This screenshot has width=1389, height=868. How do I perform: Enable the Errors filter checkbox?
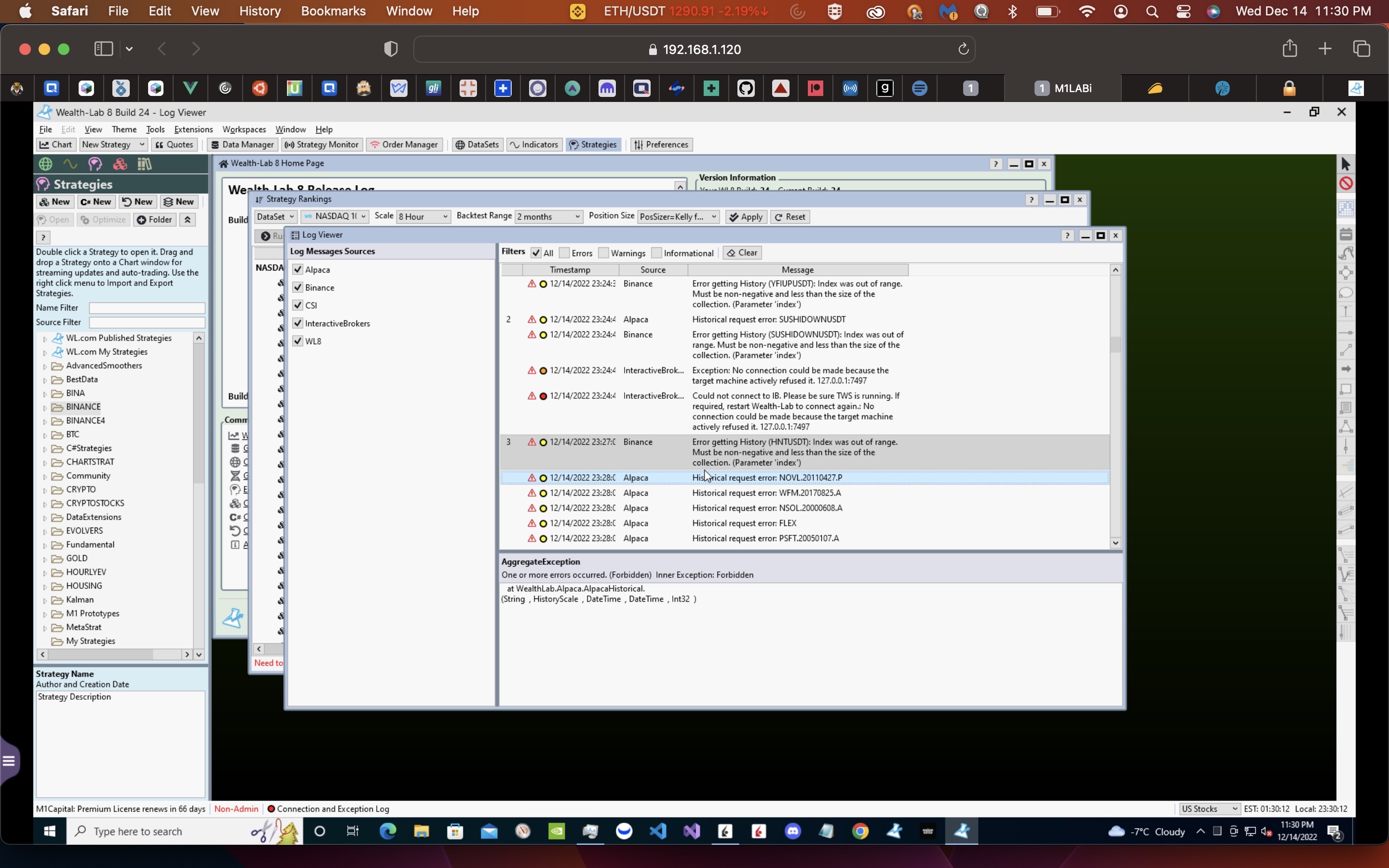tap(564, 253)
